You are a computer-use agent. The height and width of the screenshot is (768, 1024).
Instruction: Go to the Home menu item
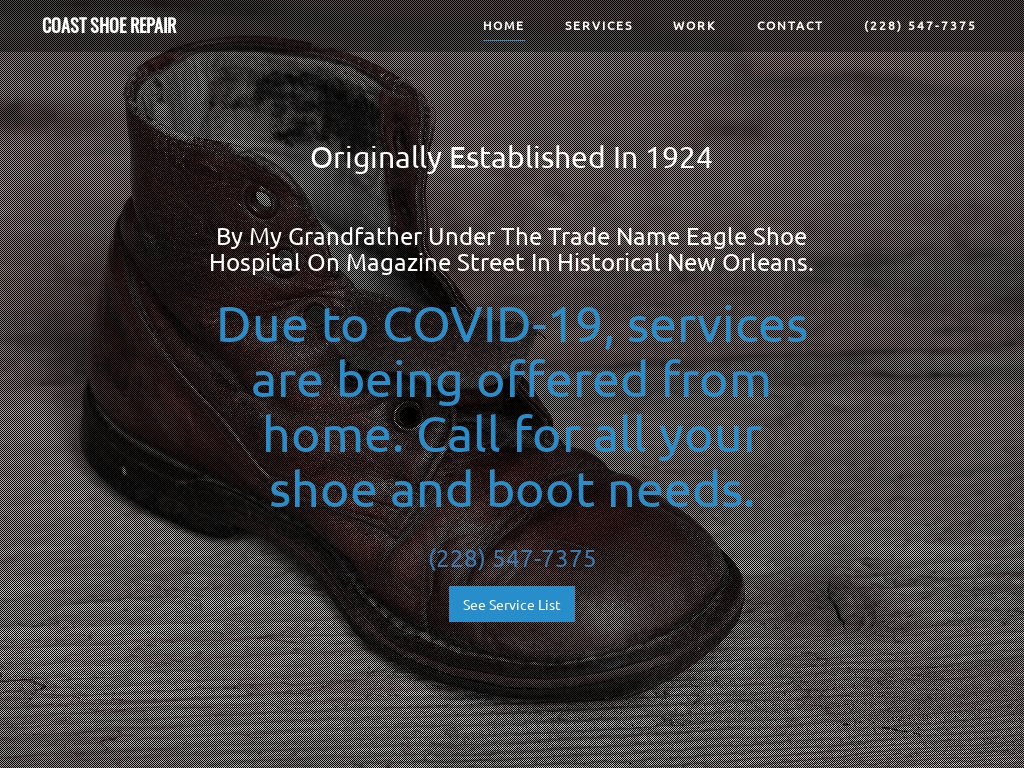504,25
